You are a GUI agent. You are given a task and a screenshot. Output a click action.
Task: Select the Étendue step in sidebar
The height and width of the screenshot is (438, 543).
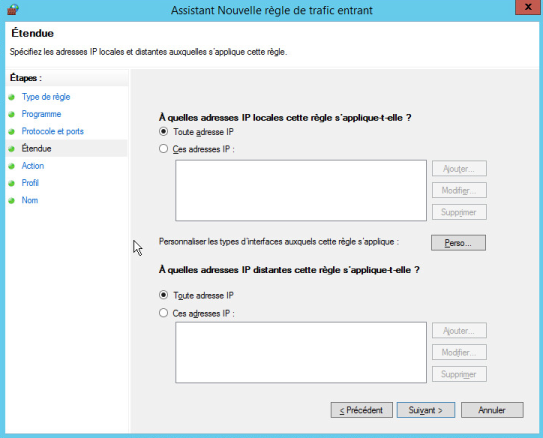tap(36, 149)
